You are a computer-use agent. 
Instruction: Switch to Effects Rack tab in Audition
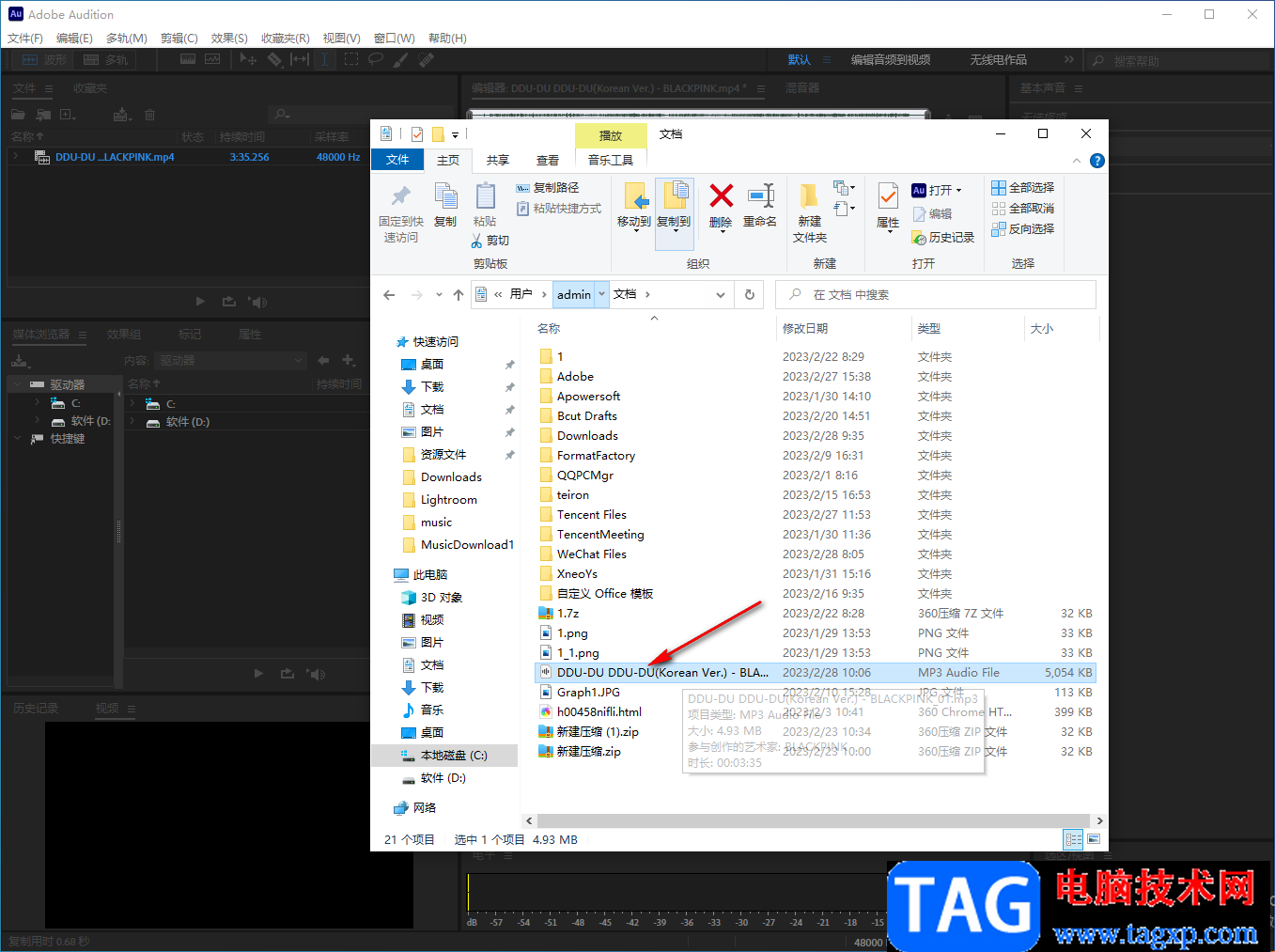(x=124, y=335)
